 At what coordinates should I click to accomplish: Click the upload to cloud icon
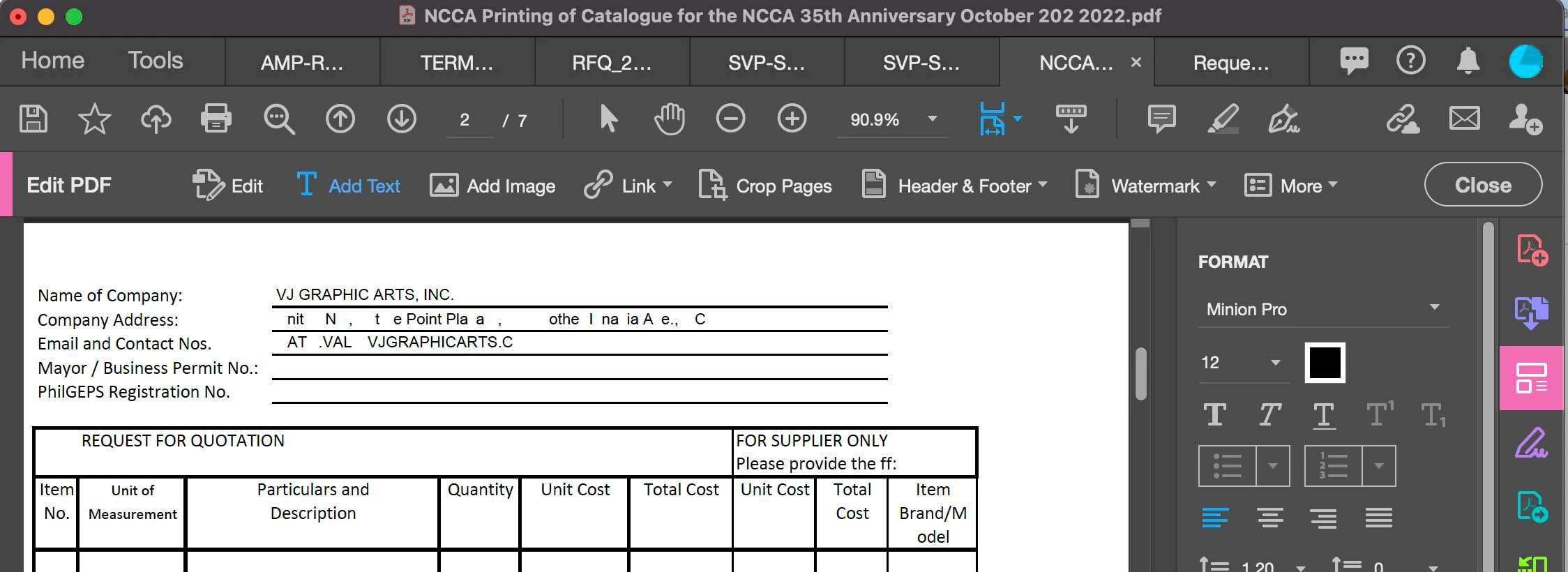(156, 119)
